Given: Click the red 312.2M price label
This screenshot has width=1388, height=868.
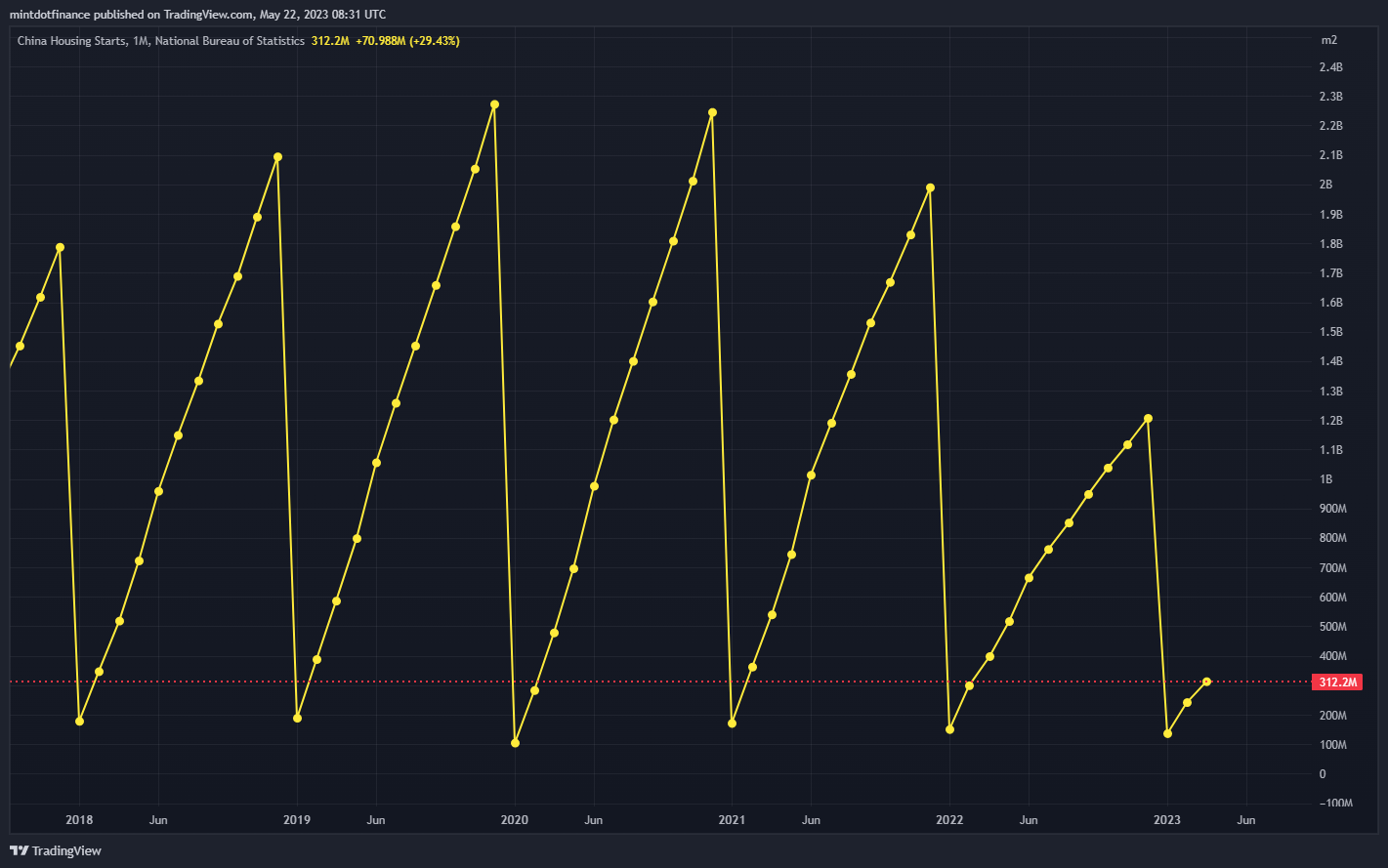Looking at the screenshot, I should click(x=1337, y=682).
